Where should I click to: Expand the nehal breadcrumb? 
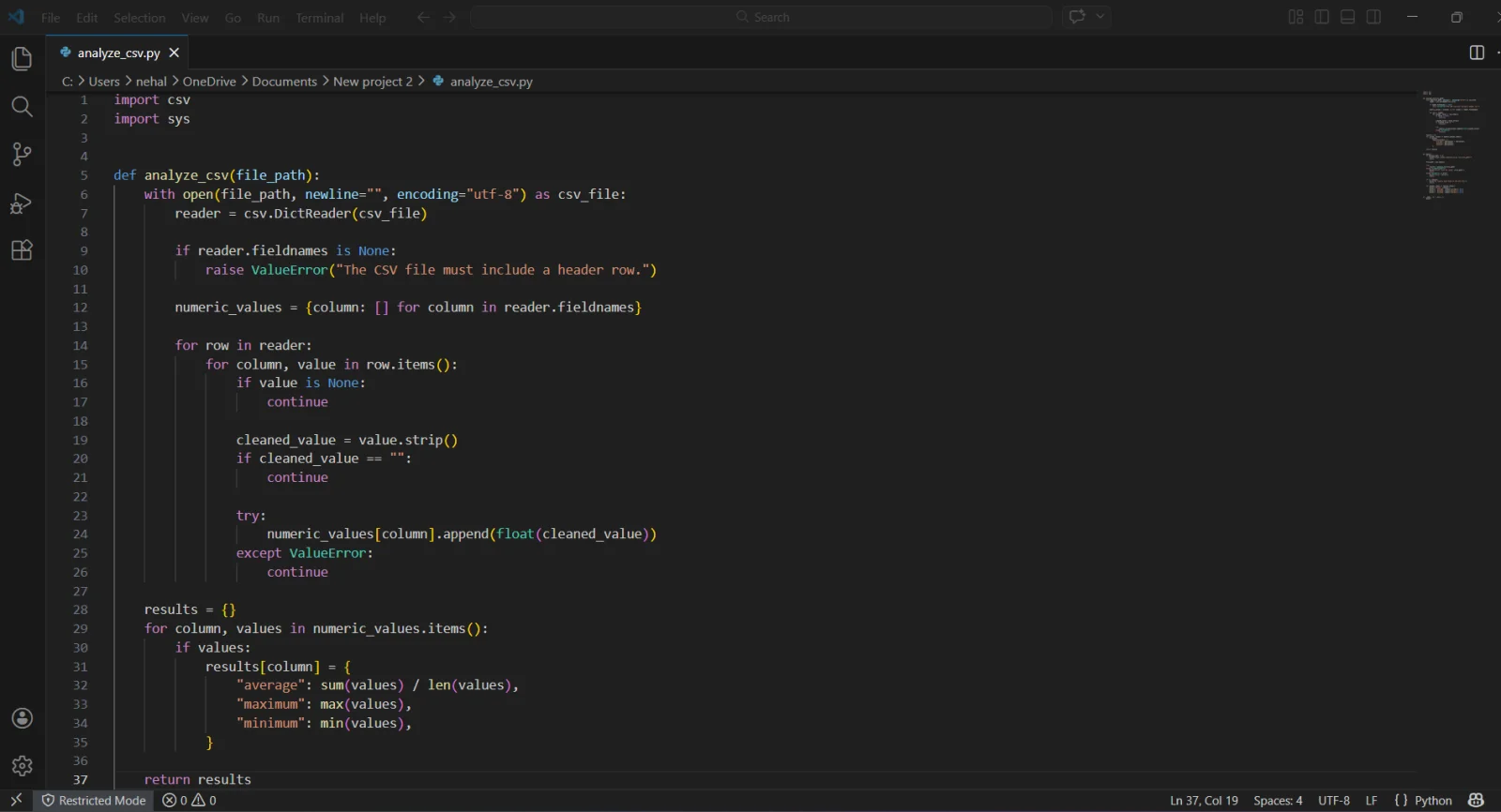[x=151, y=82]
